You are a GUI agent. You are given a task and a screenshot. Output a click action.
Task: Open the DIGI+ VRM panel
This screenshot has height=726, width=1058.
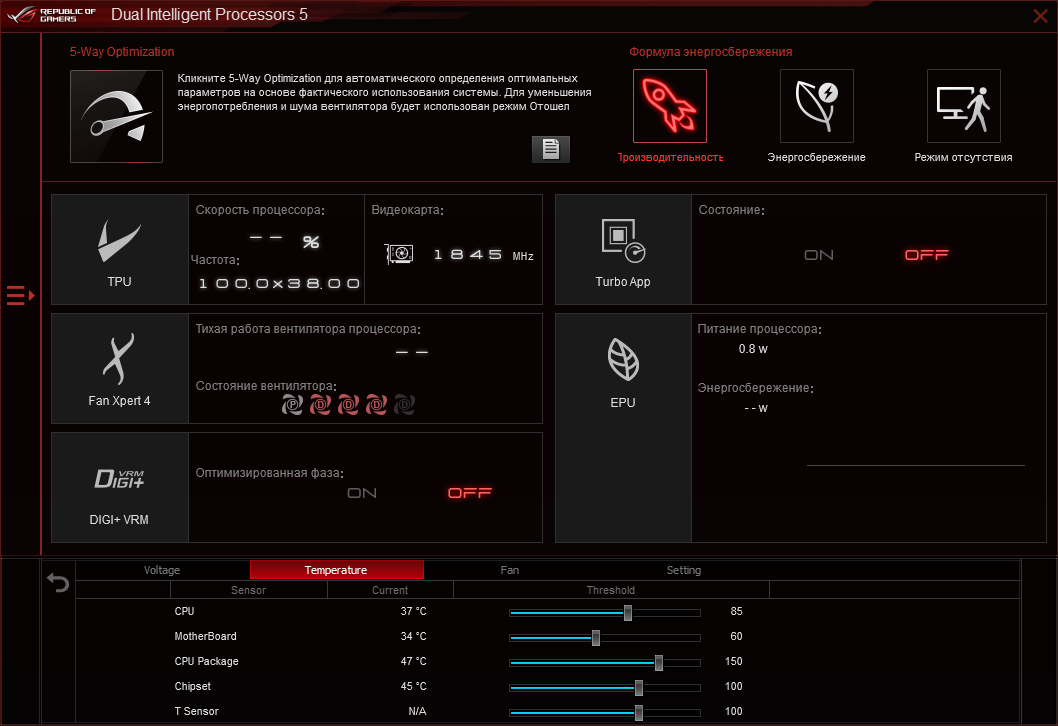119,488
